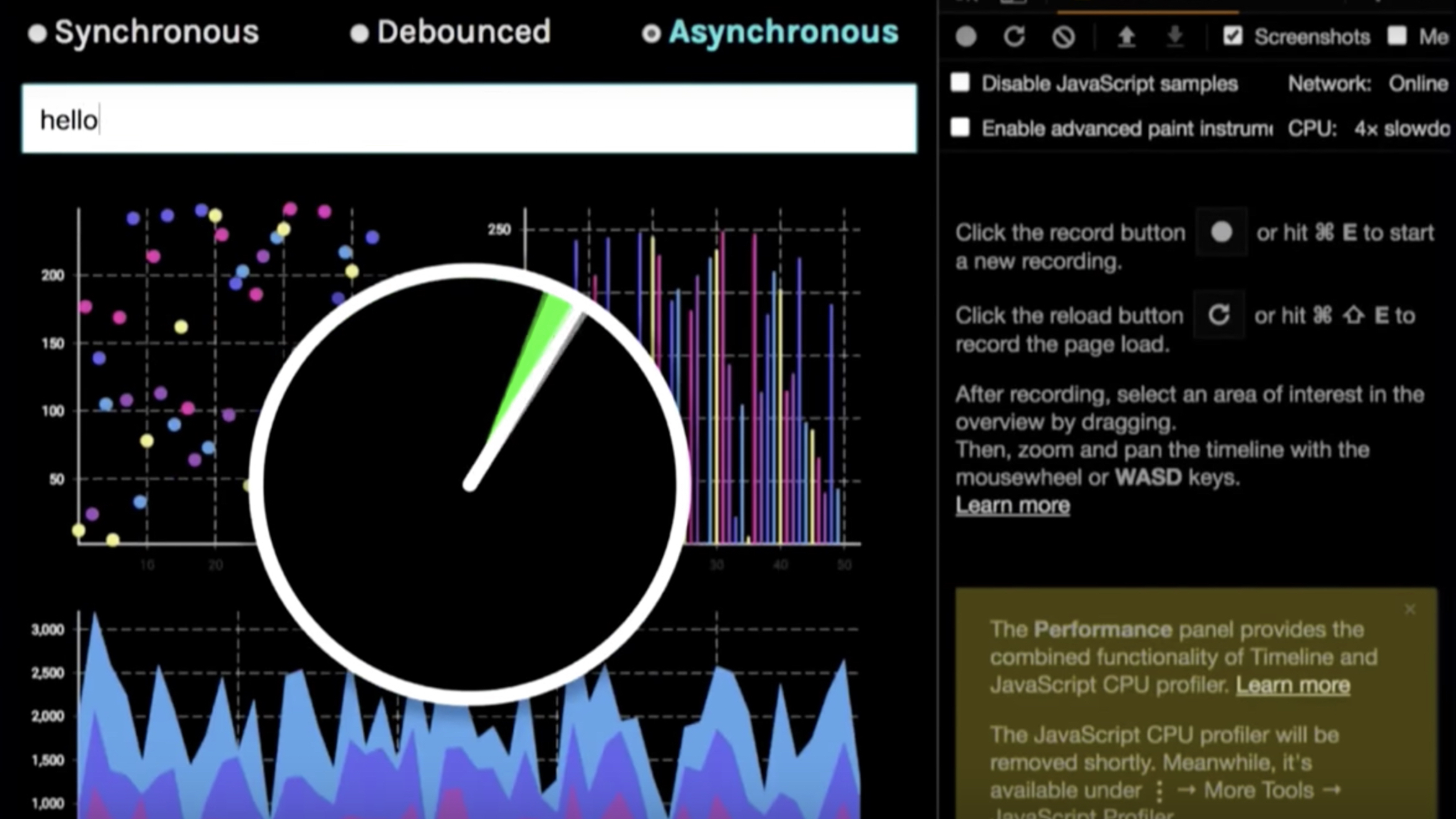Viewport: 1456px width, 819px height.
Task: Click reload icon in instructions text
Action: [x=1219, y=315]
